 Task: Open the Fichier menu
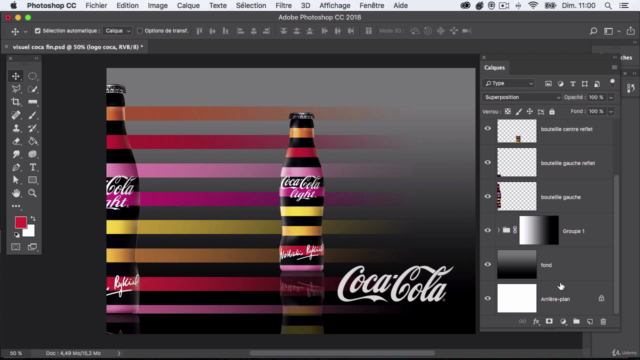click(96, 6)
